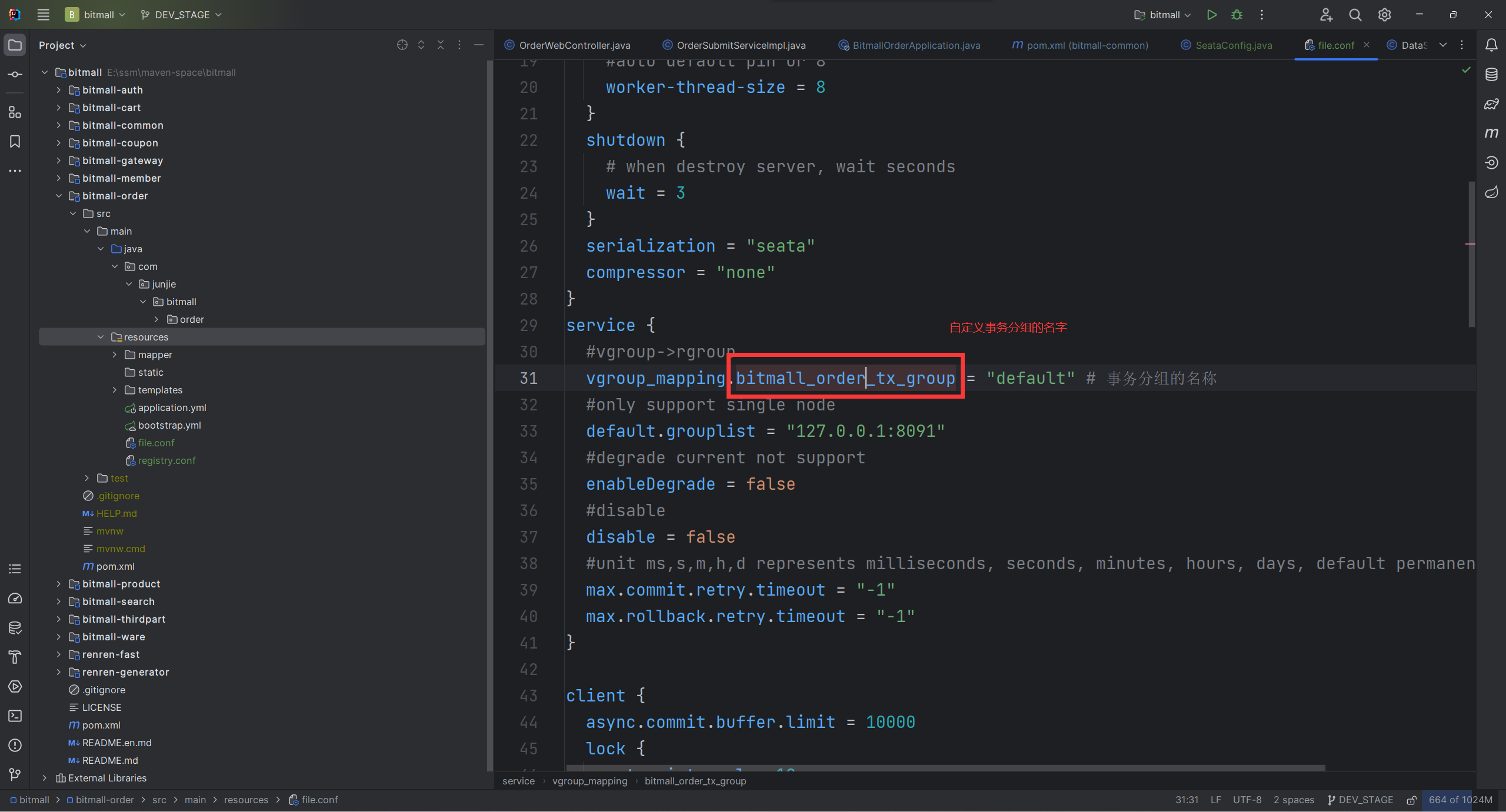
Task: Open Project panel options menu
Action: tap(459, 45)
